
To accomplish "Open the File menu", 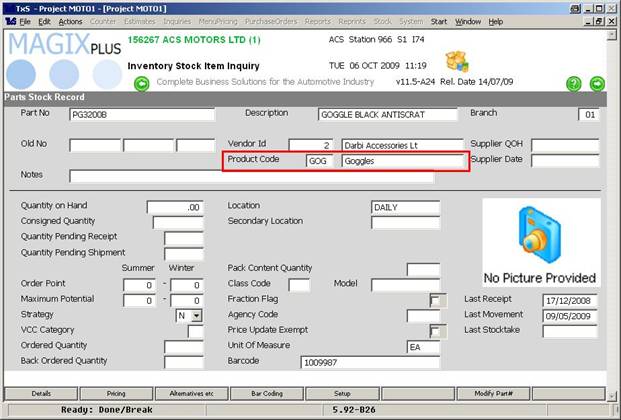I will click(x=25, y=22).
